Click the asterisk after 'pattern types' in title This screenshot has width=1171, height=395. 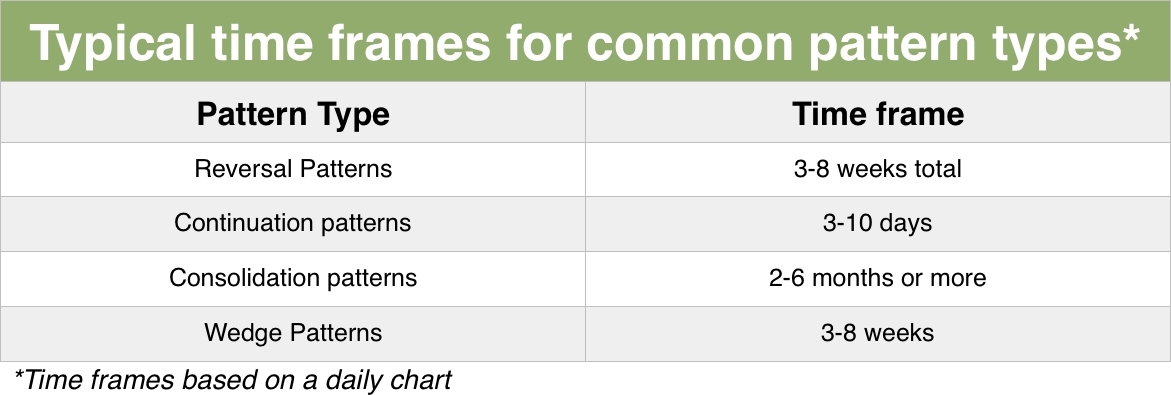pos(1130,34)
